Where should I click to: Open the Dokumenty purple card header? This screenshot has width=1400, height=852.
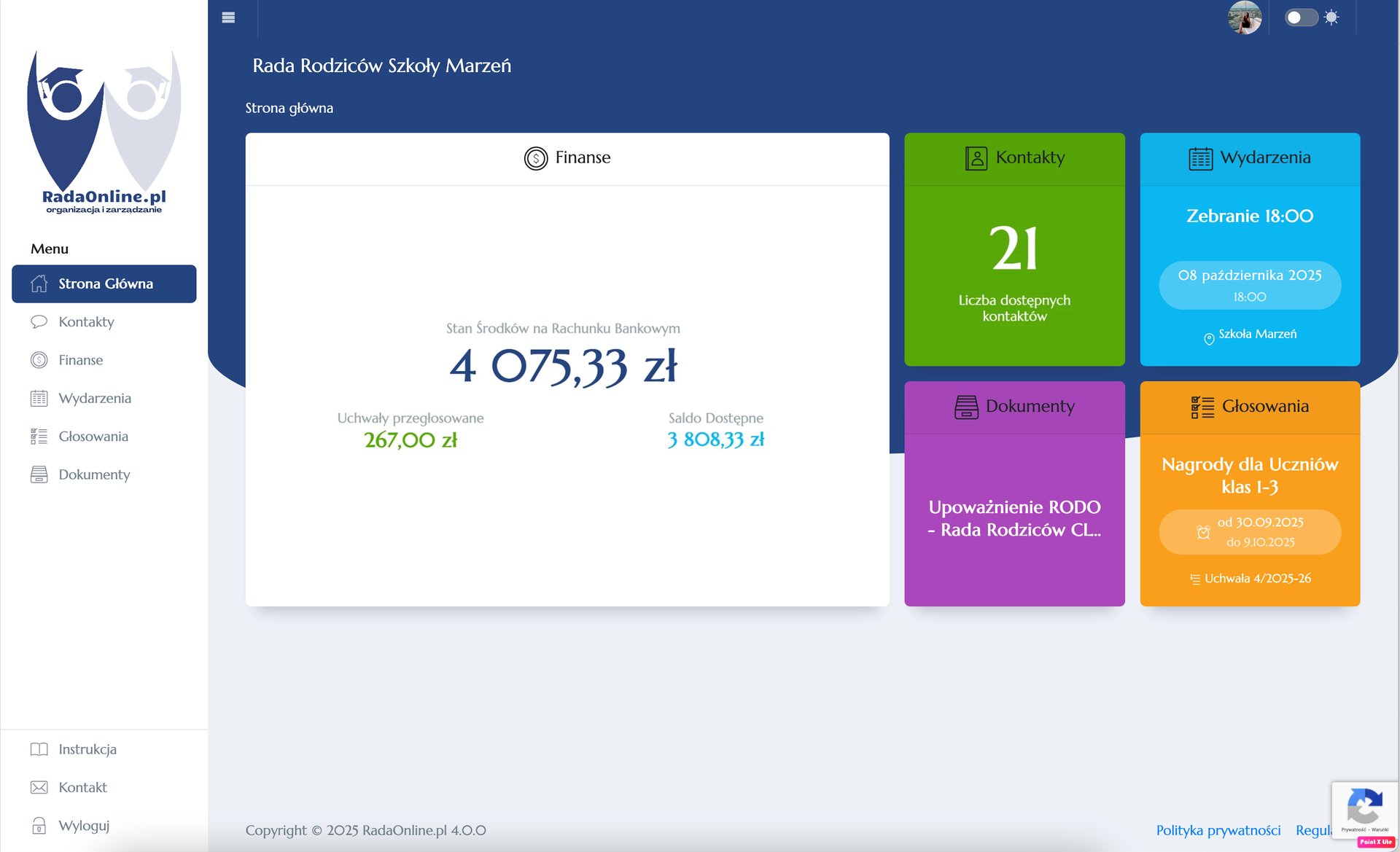1014,407
